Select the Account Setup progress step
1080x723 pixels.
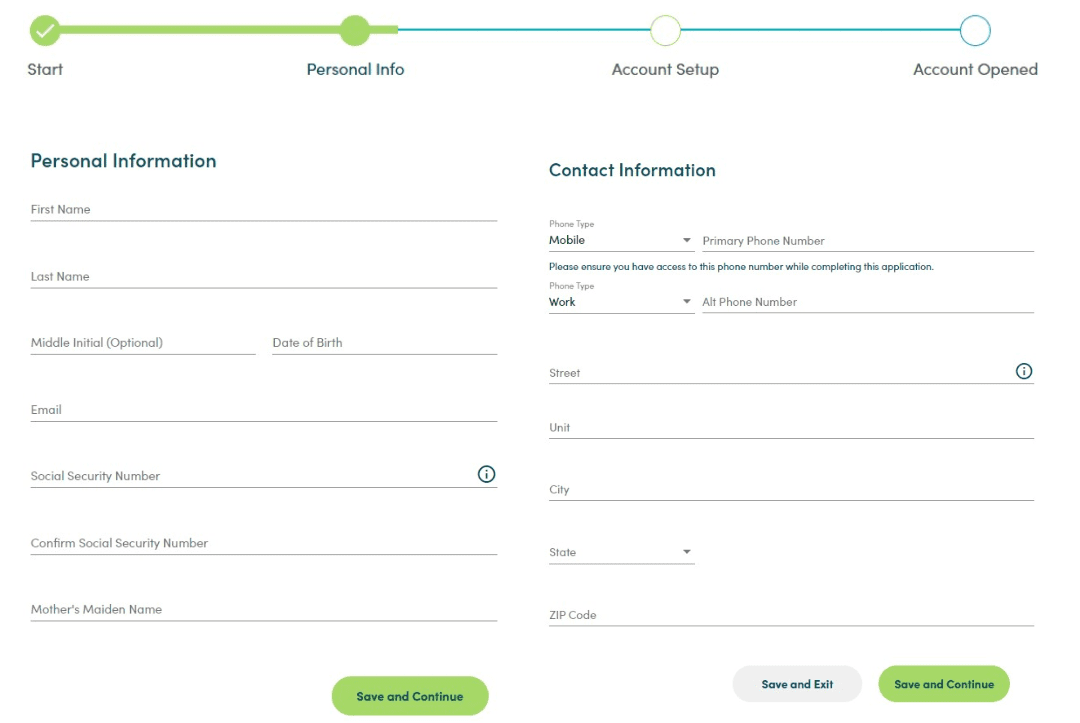pyautogui.click(x=665, y=31)
